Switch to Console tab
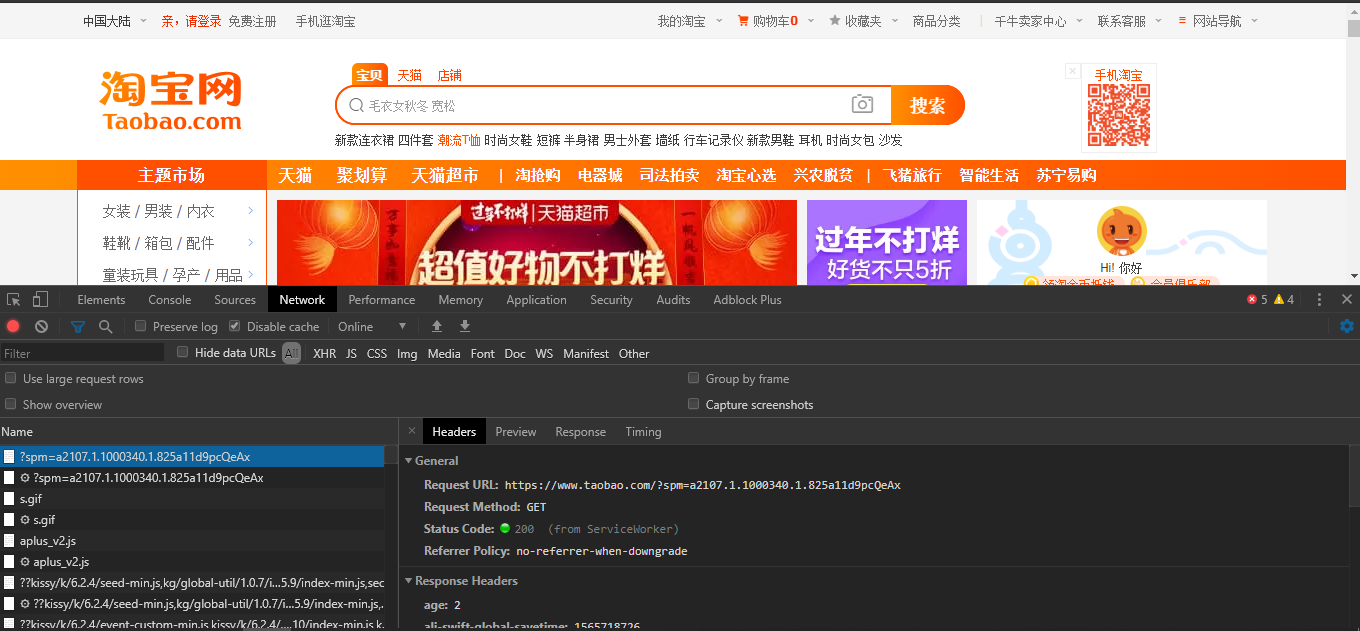The width and height of the screenshot is (1360, 631). click(x=170, y=299)
